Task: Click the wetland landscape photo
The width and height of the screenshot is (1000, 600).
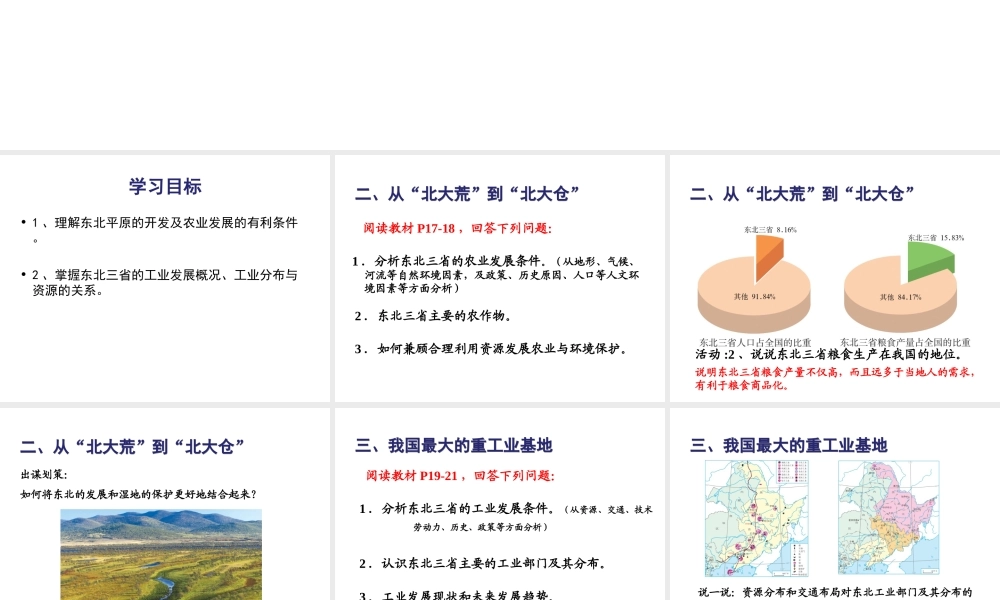Action: (x=161, y=555)
